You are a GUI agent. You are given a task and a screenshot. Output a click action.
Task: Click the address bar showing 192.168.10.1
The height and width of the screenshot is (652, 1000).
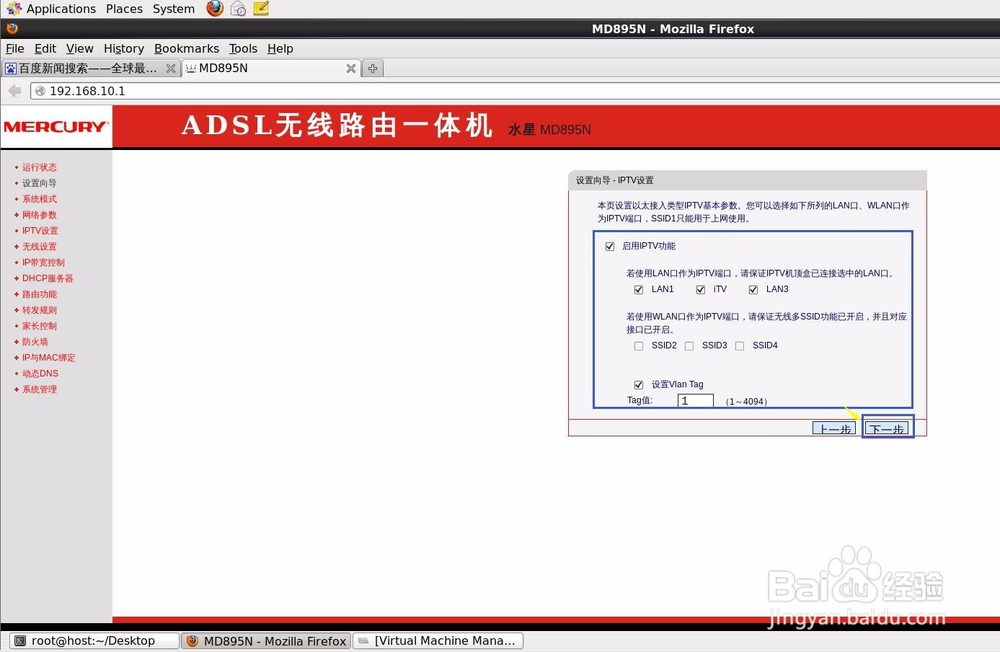[x=517, y=91]
